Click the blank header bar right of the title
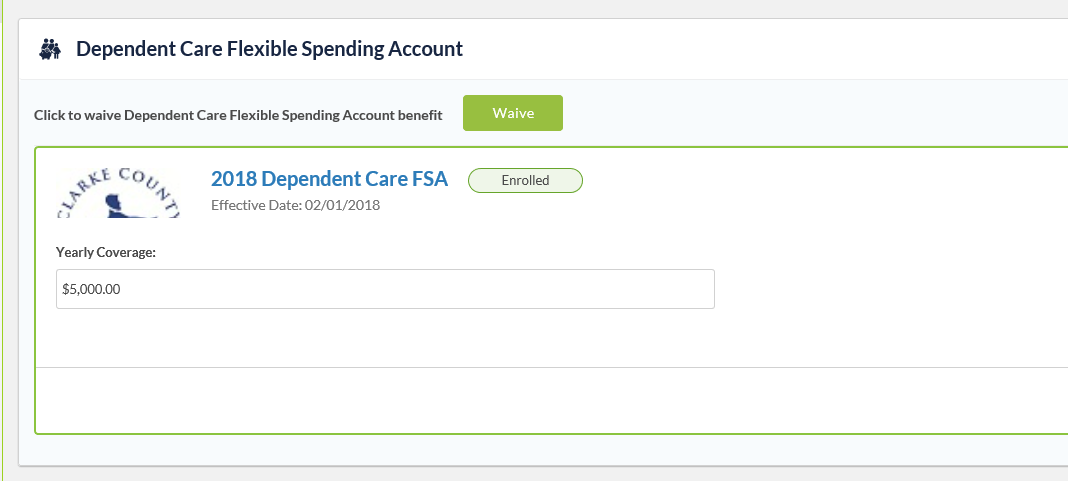Image resolution: width=1068 pixels, height=481 pixels. (763, 49)
